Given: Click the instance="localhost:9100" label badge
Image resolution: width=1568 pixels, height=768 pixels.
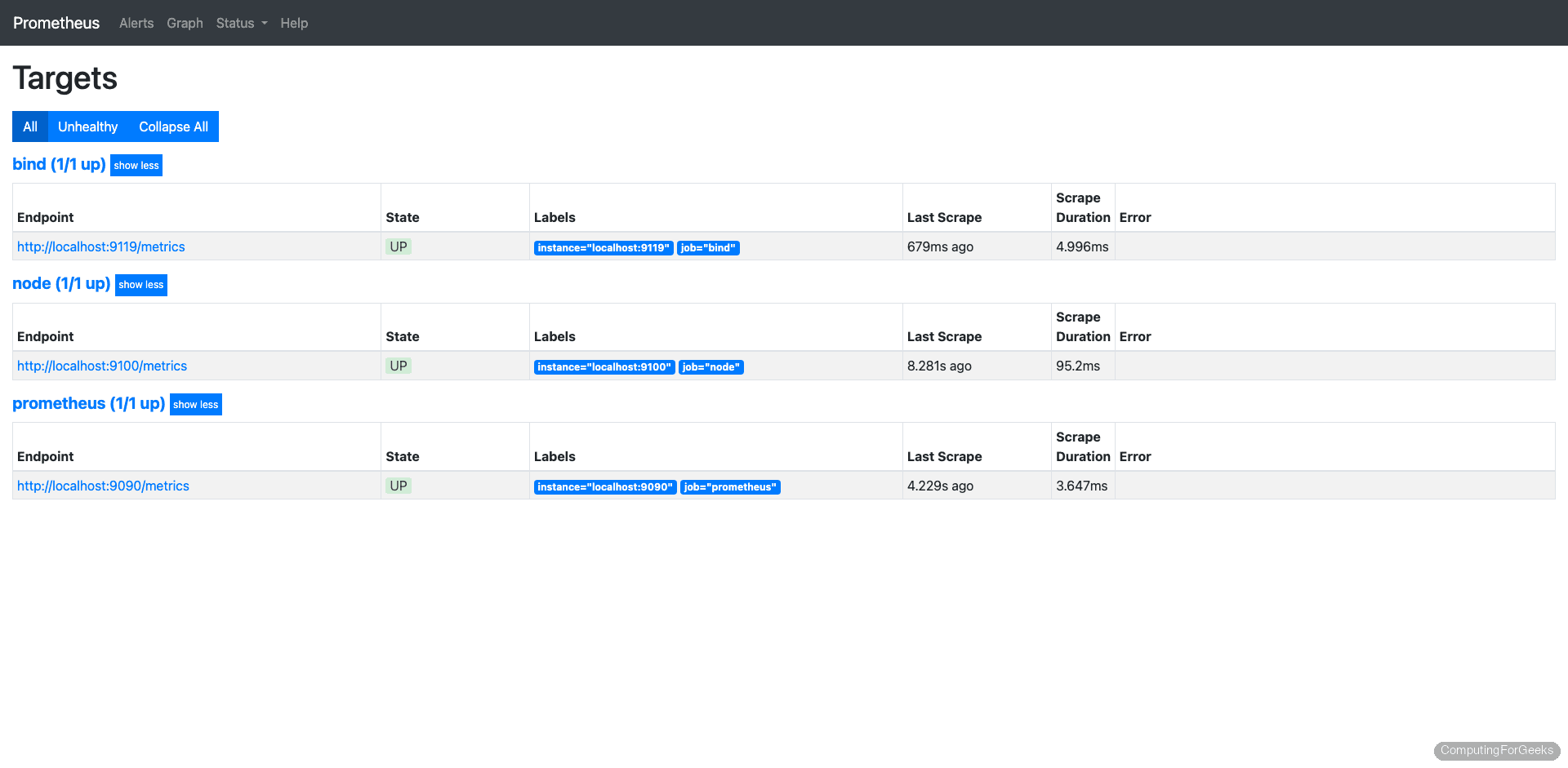Looking at the screenshot, I should click(x=604, y=366).
